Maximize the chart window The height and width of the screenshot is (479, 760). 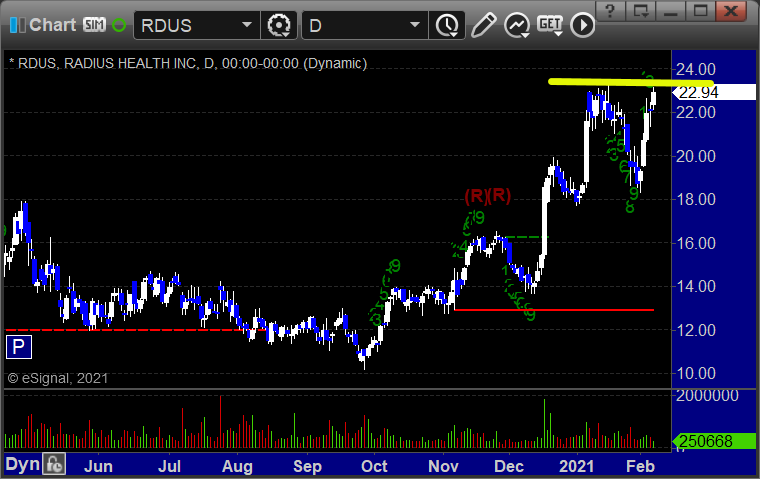click(700, 11)
